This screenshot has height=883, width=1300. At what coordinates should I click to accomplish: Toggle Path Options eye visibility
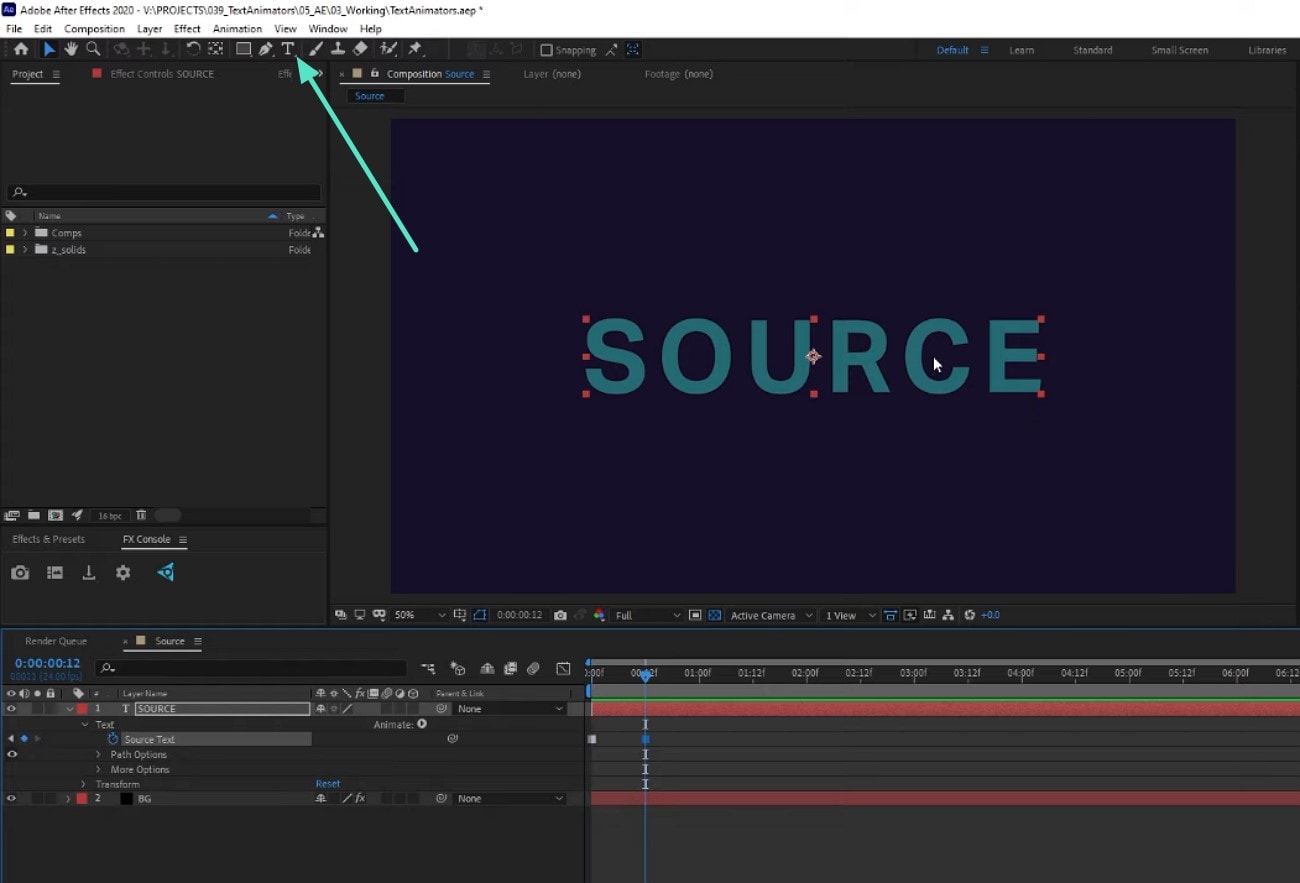point(11,754)
